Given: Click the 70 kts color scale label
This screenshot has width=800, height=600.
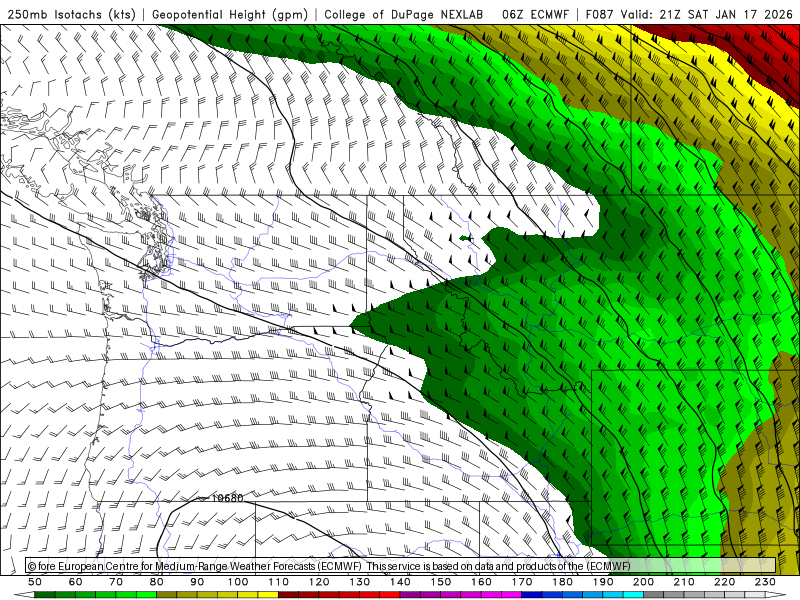Looking at the screenshot, I should click(x=116, y=582).
